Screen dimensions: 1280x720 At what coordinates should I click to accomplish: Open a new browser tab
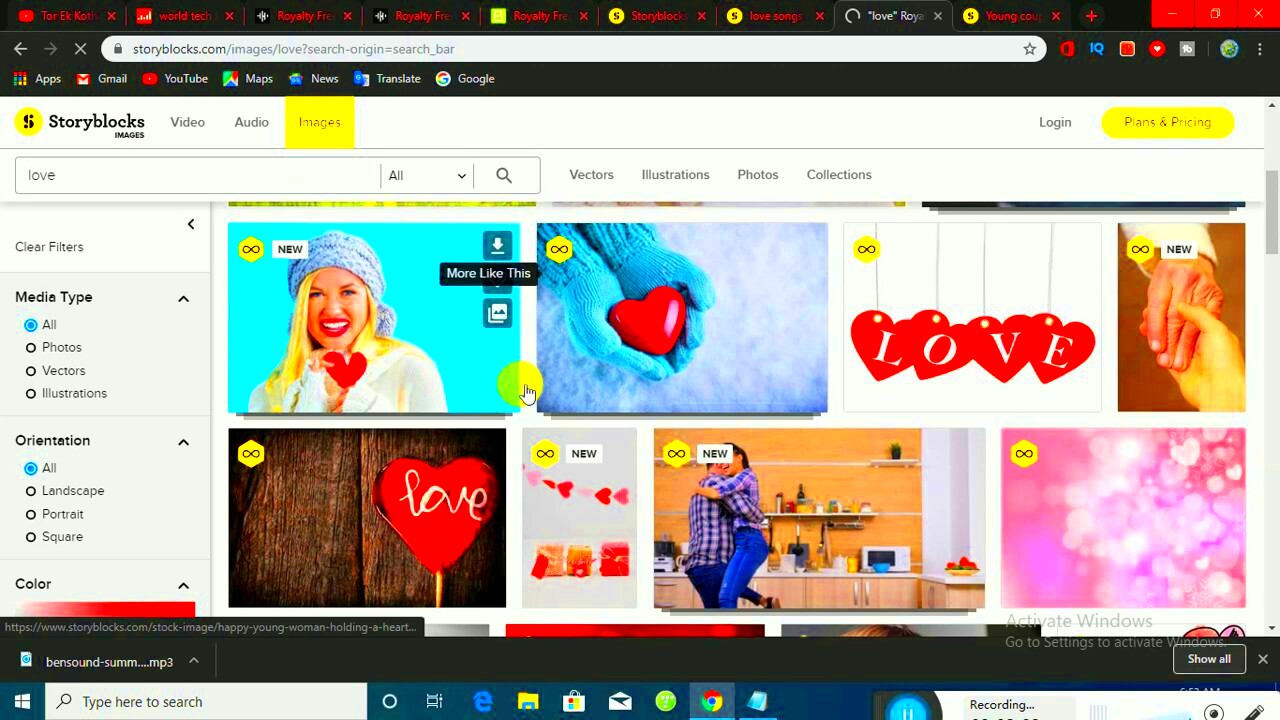tap(1091, 16)
